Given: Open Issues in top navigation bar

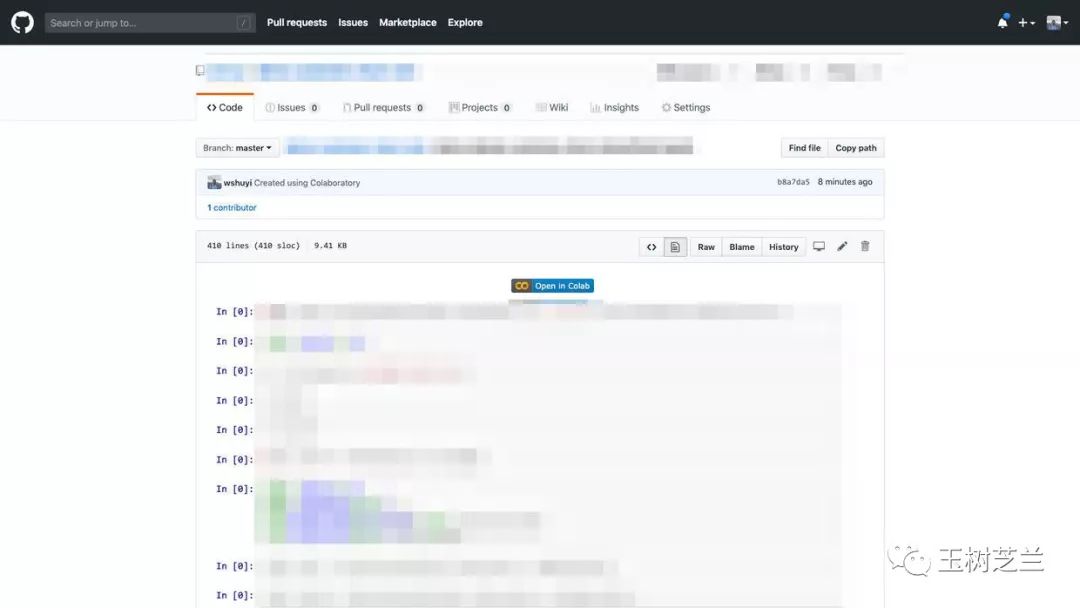Looking at the screenshot, I should pos(353,23).
